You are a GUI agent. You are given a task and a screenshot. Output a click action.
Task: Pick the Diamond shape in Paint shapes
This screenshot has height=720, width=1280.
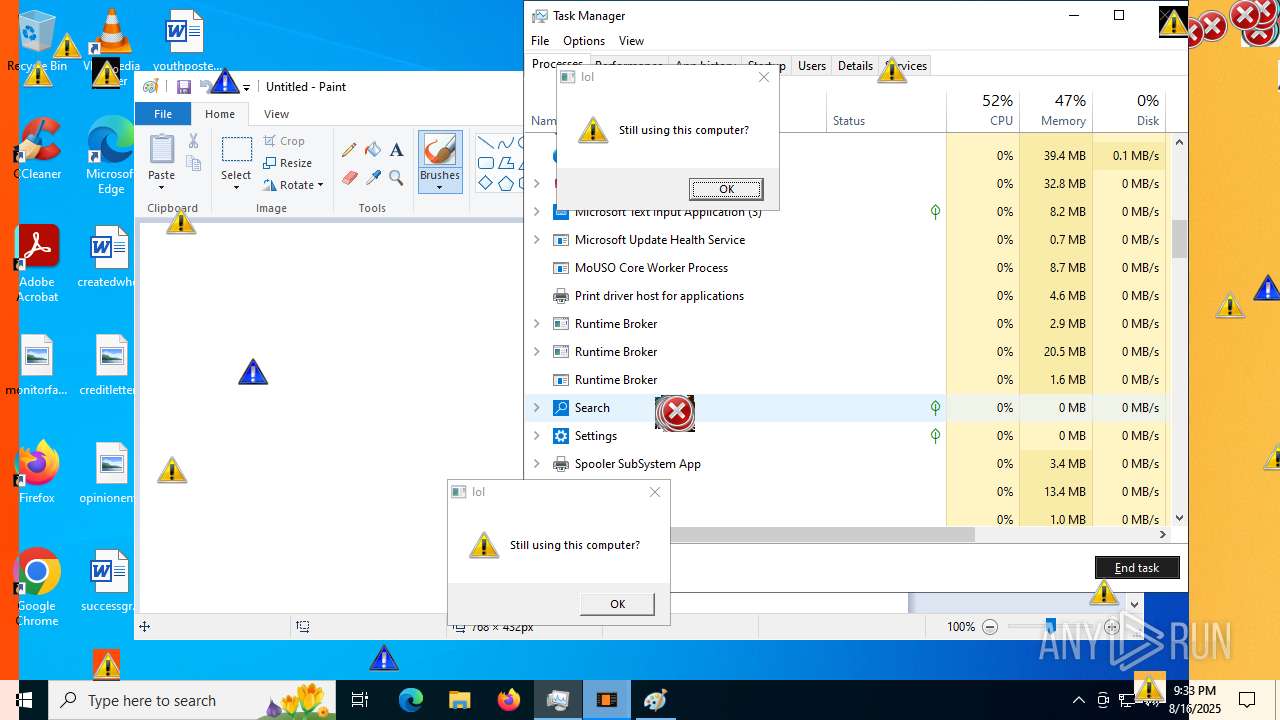pyautogui.click(x=485, y=183)
